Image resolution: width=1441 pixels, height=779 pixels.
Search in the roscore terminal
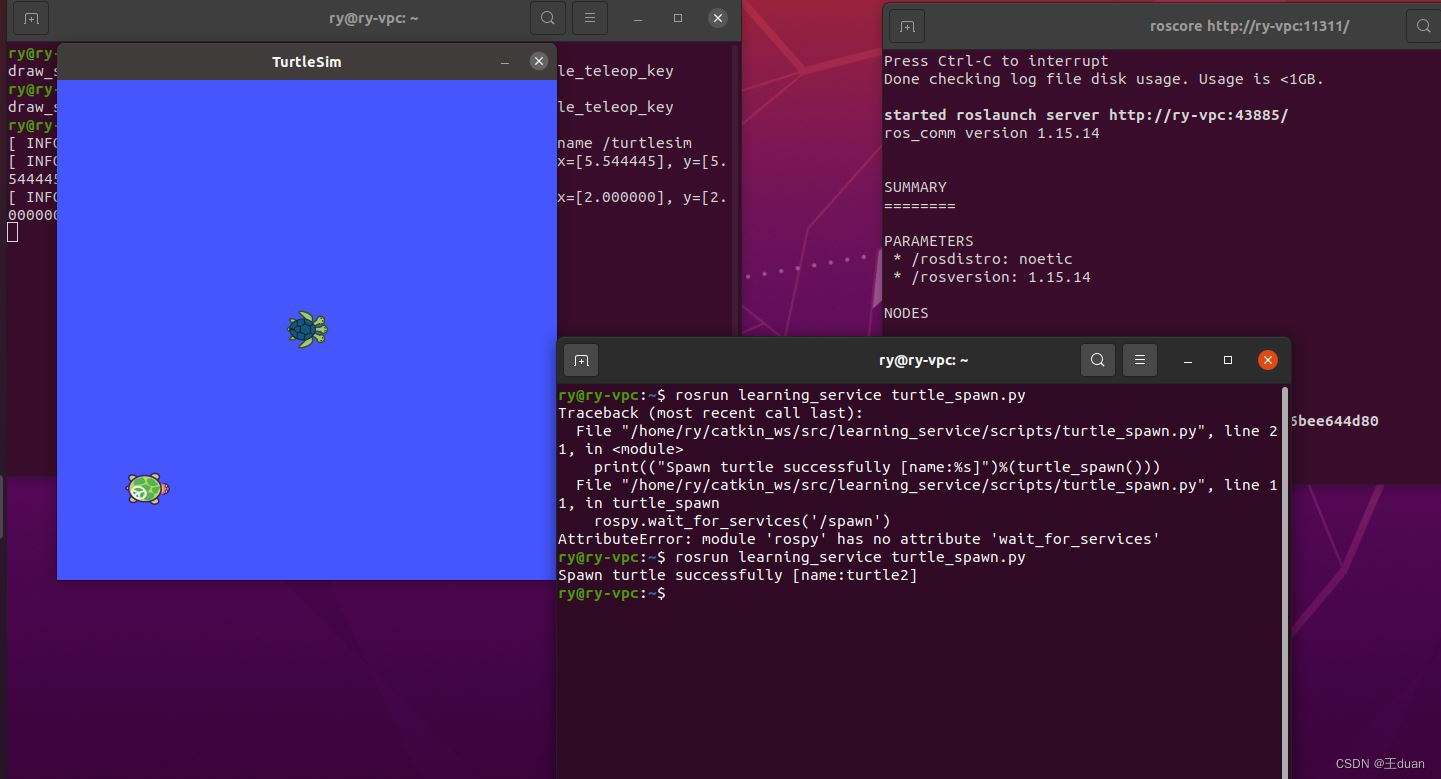[x=1423, y=26]
